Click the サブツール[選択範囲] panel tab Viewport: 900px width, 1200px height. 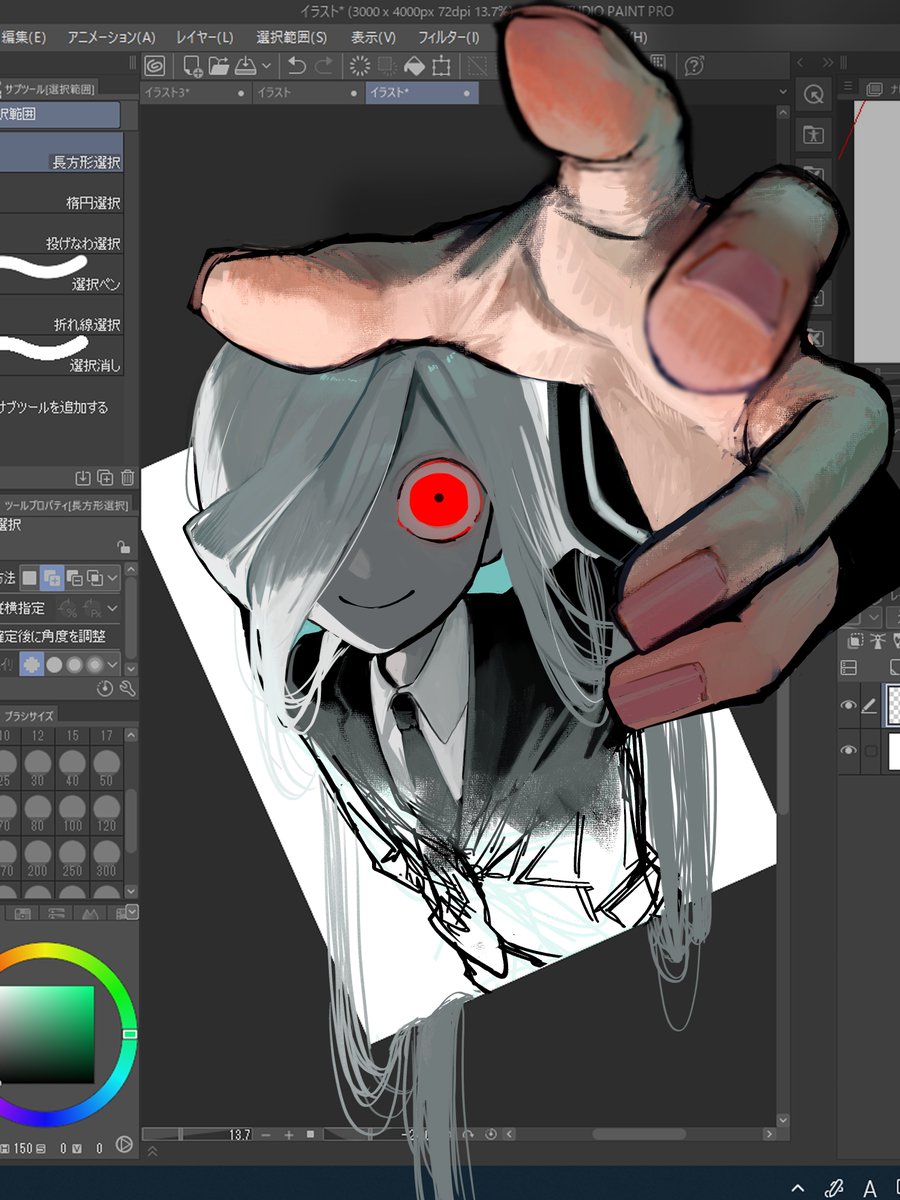point(50,89)
